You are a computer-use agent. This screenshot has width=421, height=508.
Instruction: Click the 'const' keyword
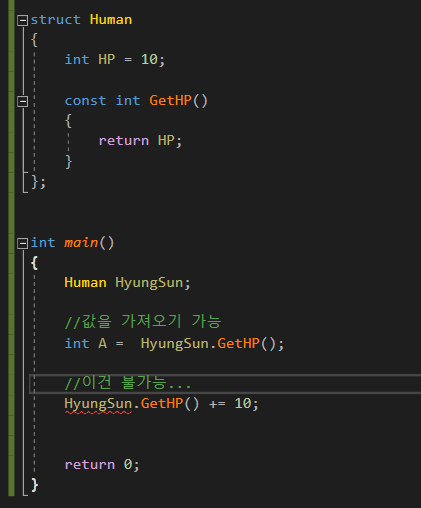(x=85, y=101)
